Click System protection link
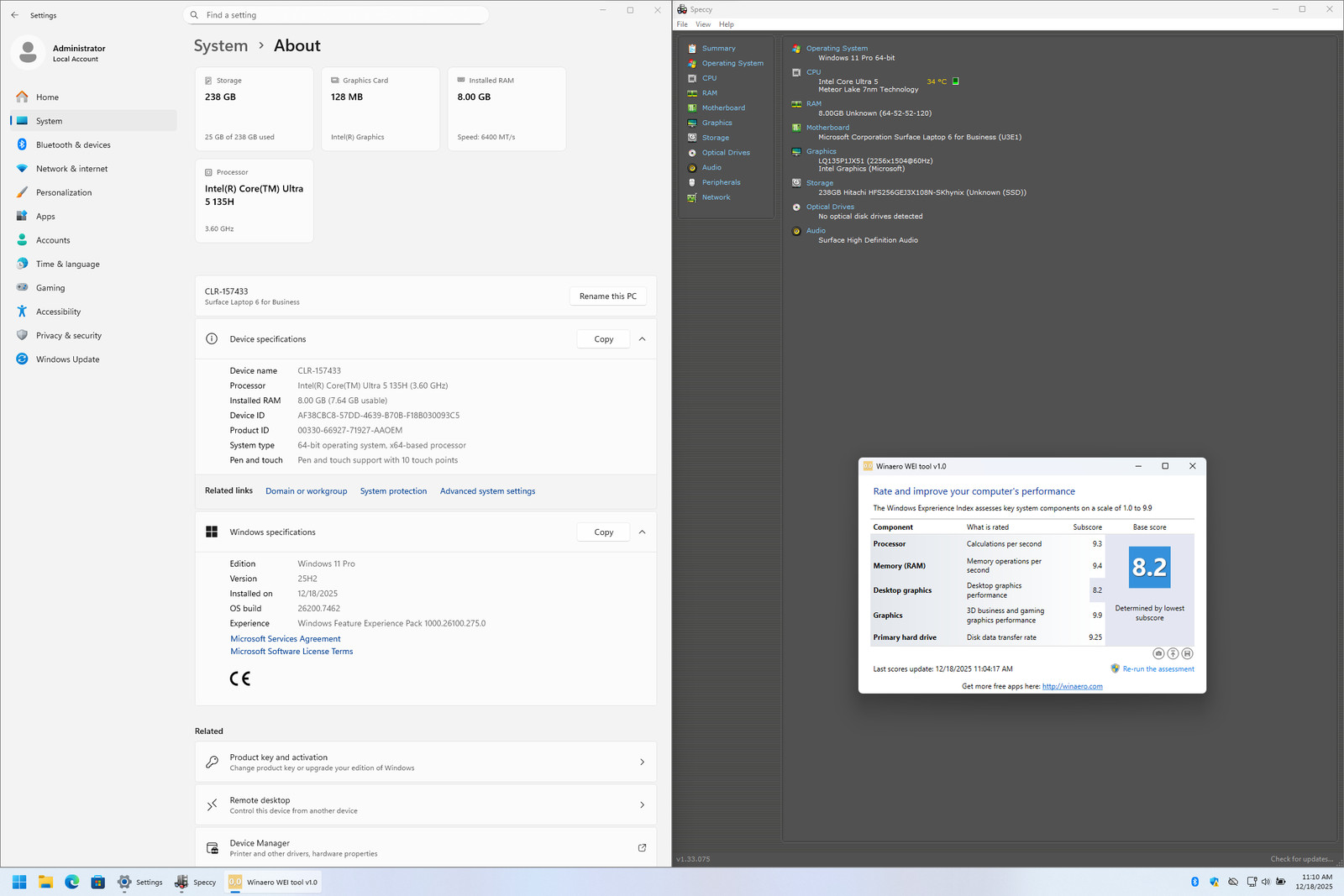This screenshot has height=896, width=1344. click(x=393, y=491)
